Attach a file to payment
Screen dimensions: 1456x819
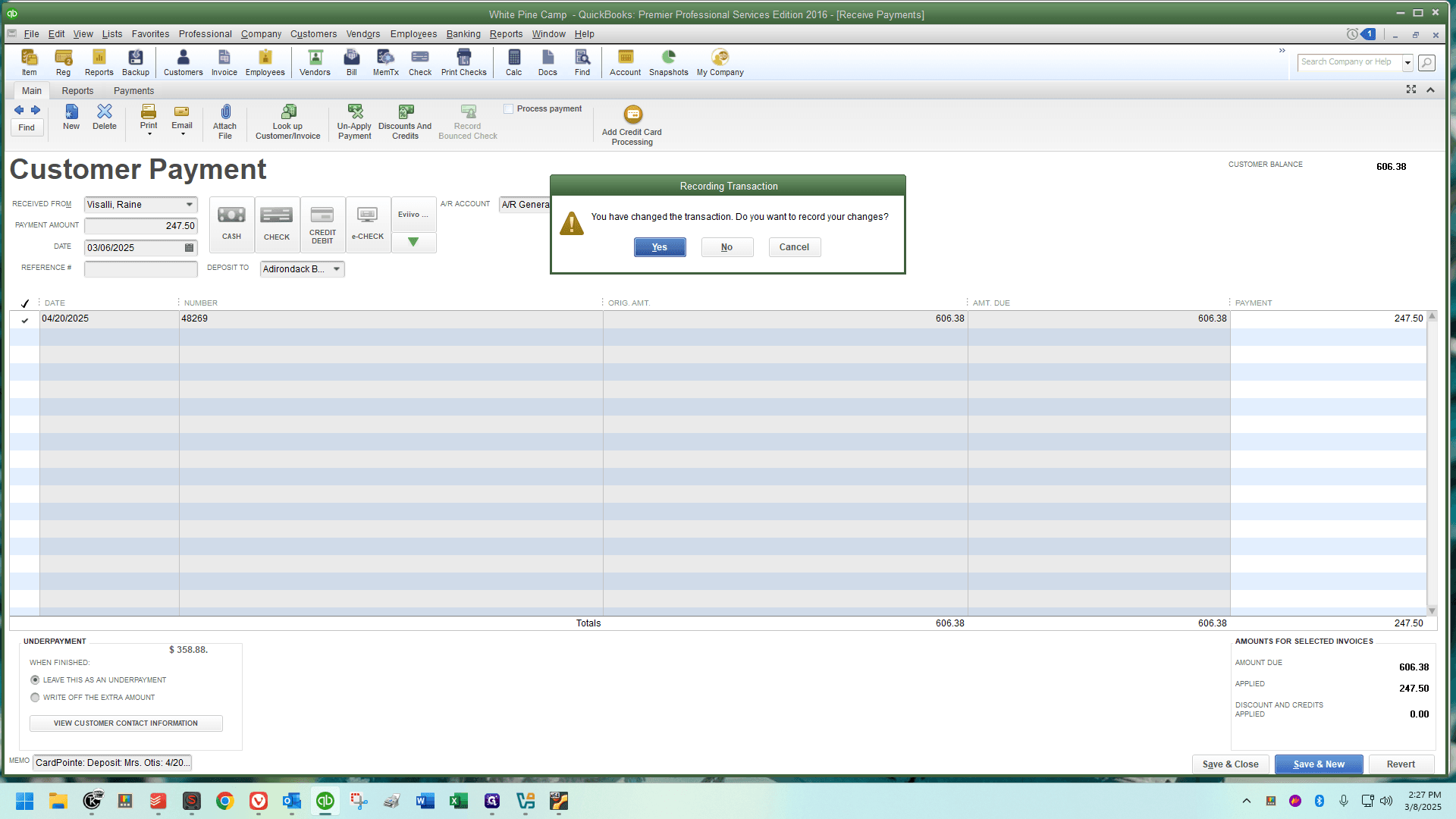(x=225, y=122)
